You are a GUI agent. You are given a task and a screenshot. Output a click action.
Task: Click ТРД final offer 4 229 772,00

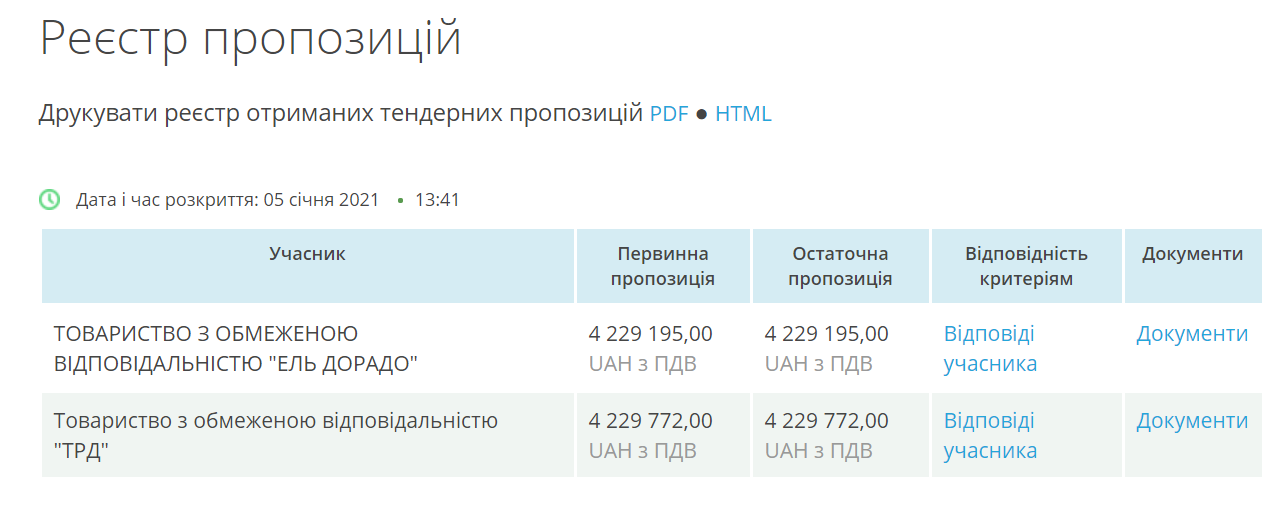(826, 421)
